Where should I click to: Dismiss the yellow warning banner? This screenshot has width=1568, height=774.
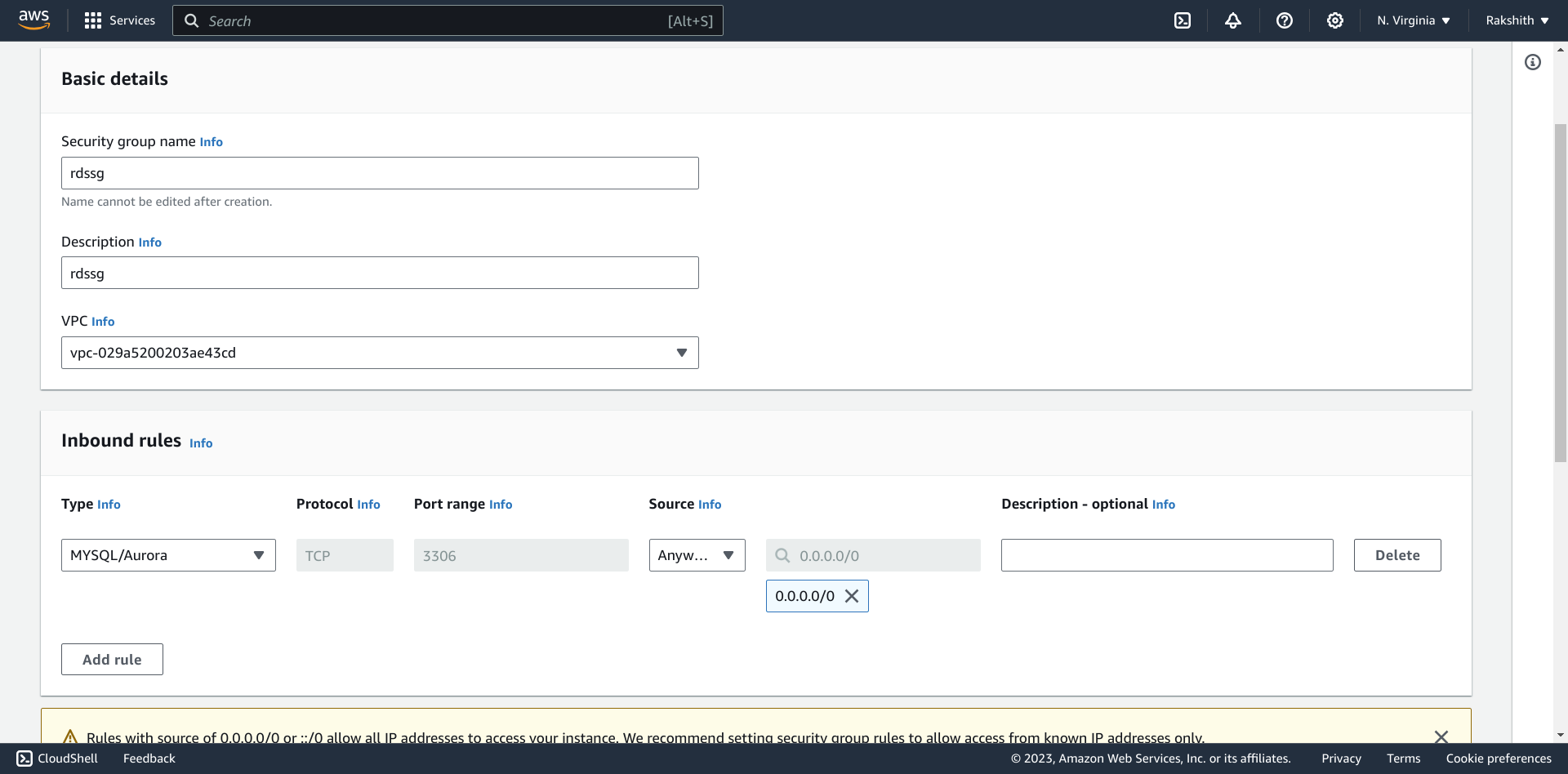[1441, 736]
